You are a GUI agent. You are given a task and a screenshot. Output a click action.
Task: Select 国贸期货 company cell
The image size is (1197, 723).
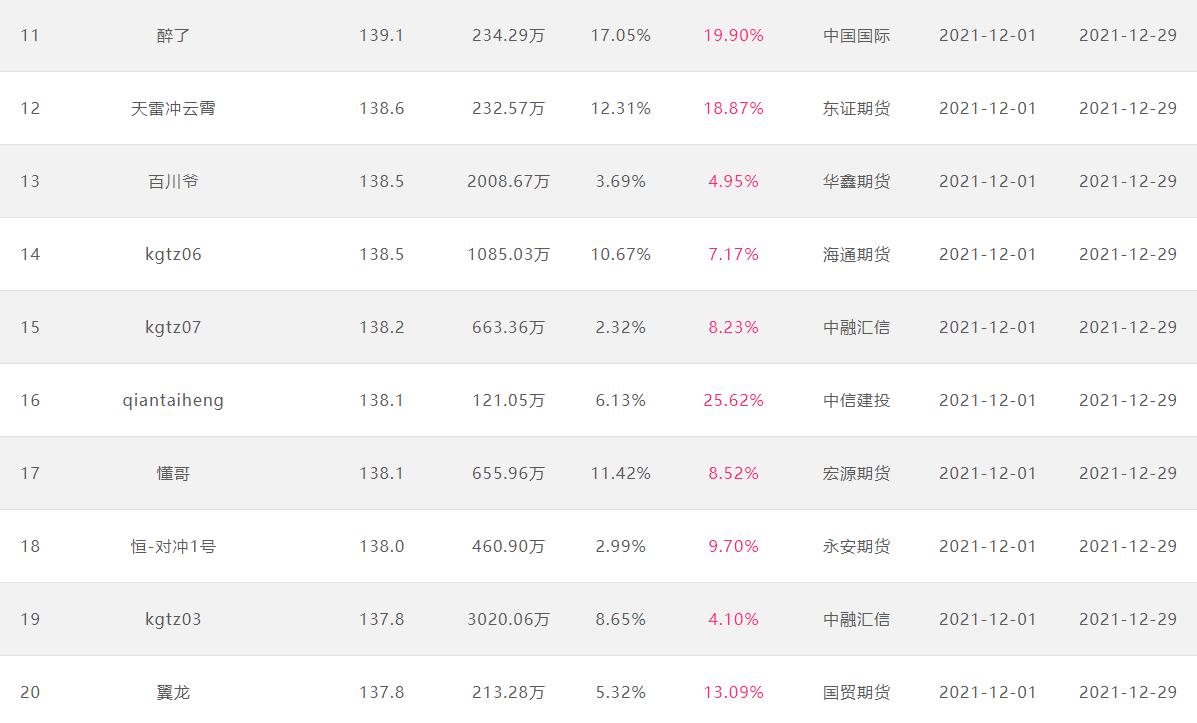tap(857, 692)
